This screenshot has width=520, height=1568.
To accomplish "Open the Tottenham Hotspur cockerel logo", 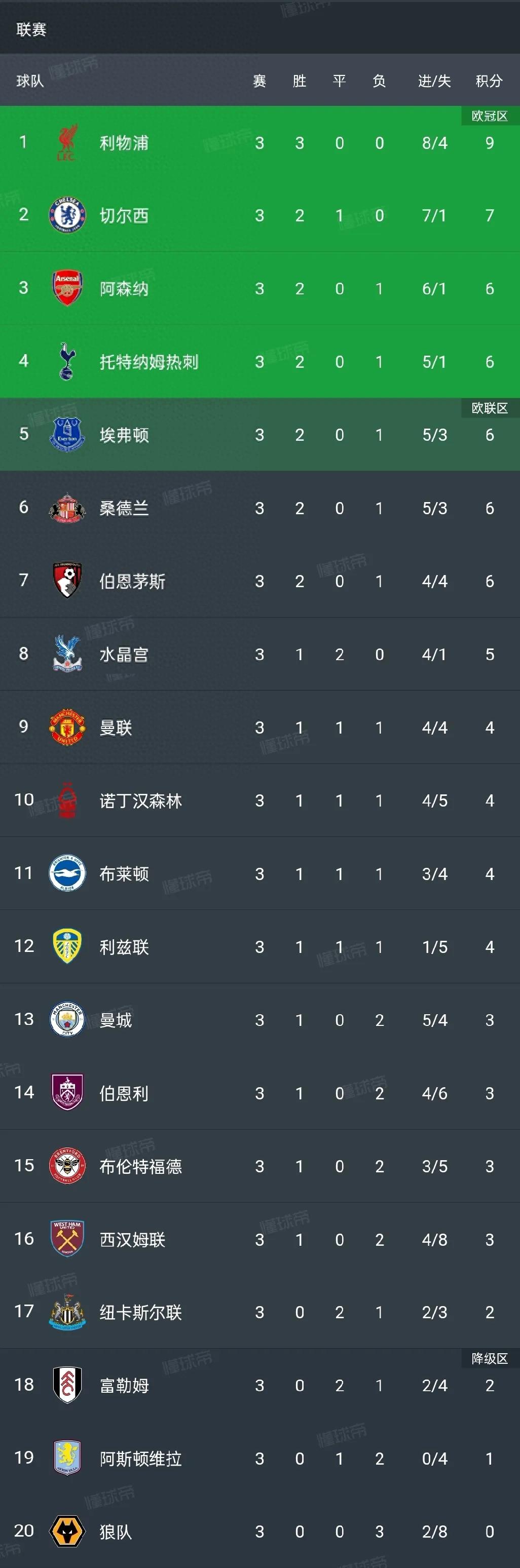I will pyautogui.click(x=67, y=362).
